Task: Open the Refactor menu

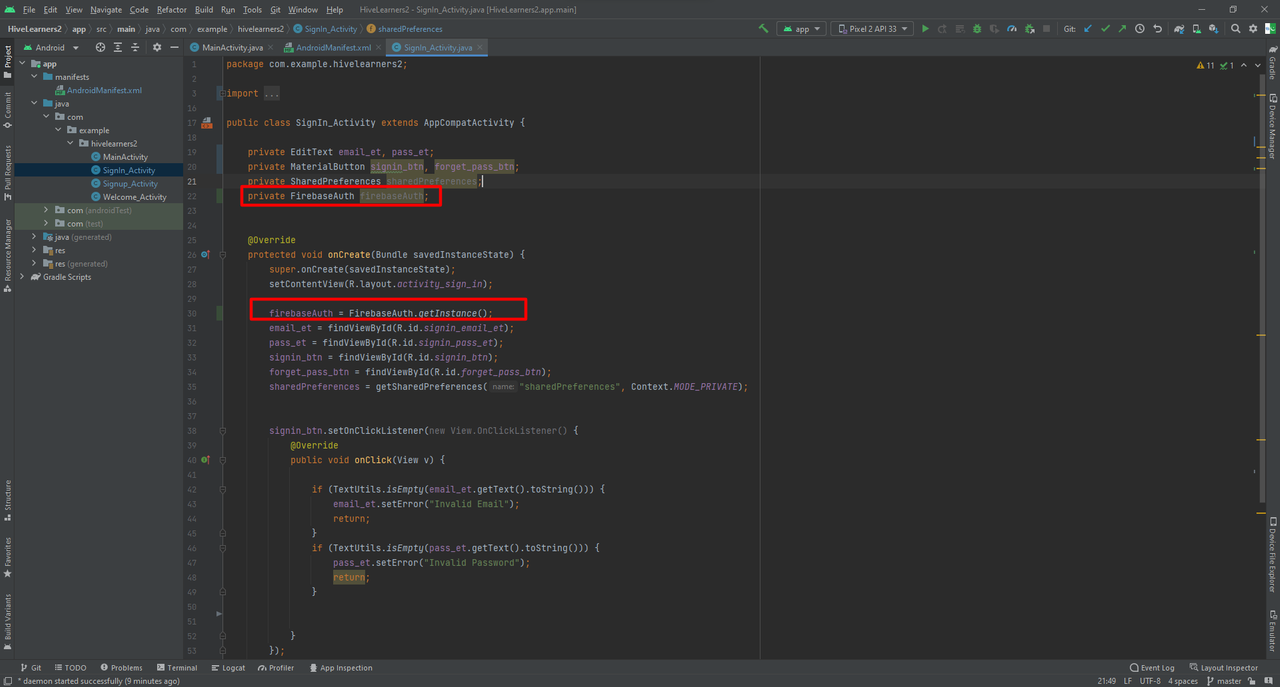Action: click(x=172, y=9)
